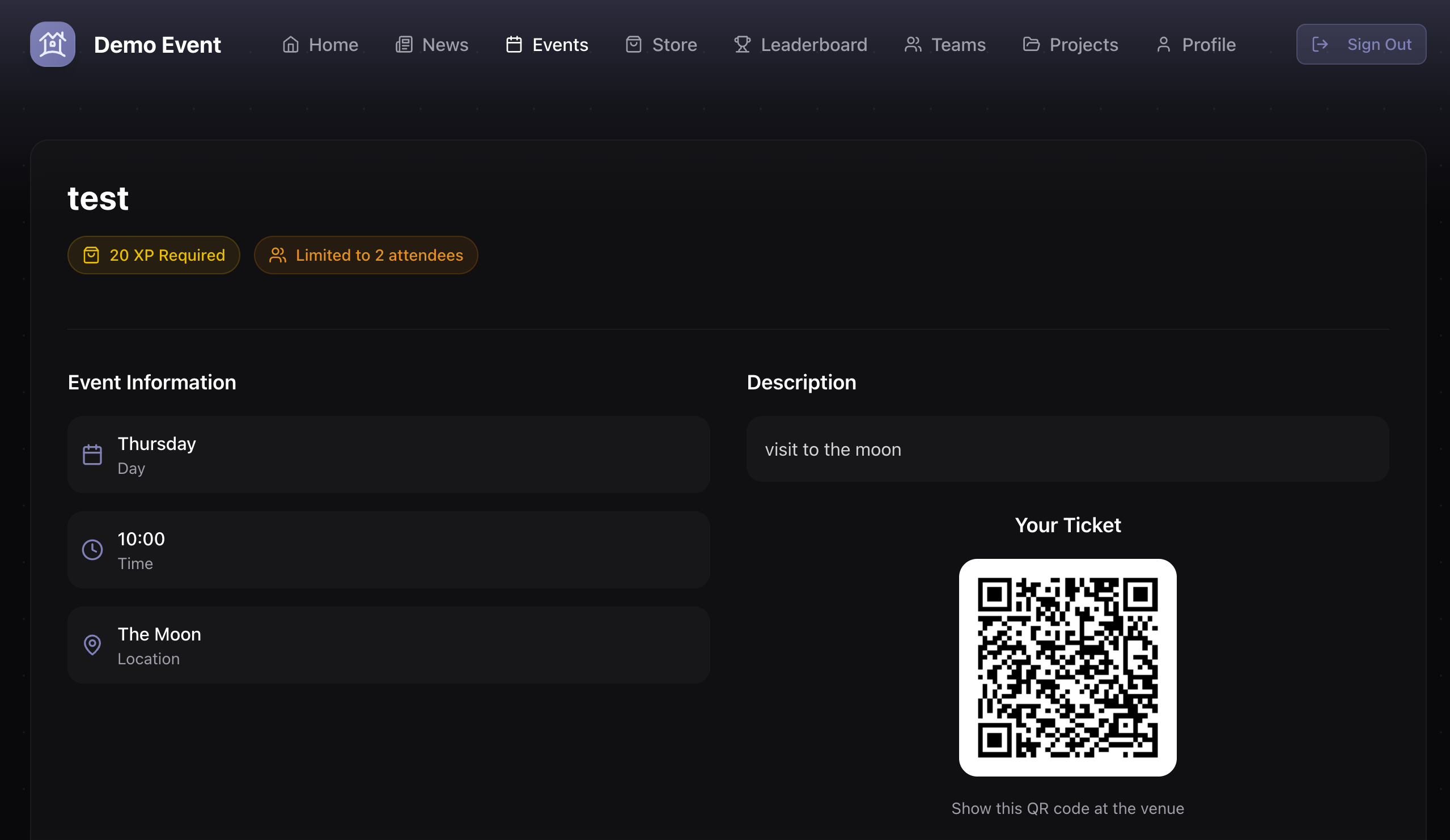The width and height of the screenshot is (1450, 840).
Task: Click the clock icon beside 10:00
Action: pyautogui.click(x=92, y=549)
